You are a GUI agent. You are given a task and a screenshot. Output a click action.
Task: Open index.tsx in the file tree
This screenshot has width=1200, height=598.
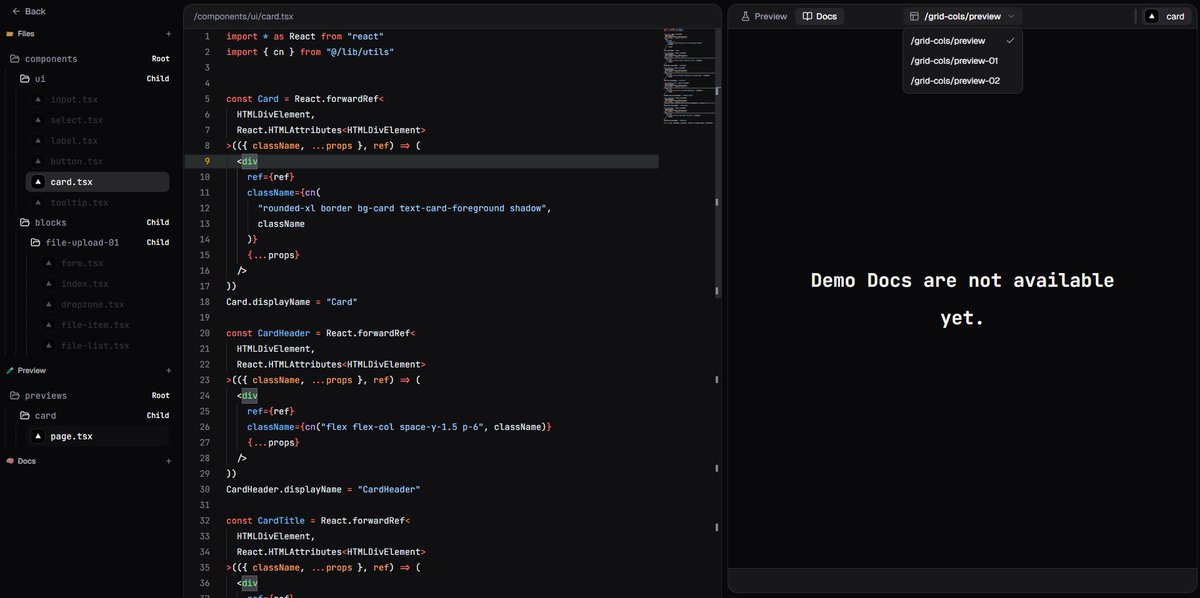(84, 284)
